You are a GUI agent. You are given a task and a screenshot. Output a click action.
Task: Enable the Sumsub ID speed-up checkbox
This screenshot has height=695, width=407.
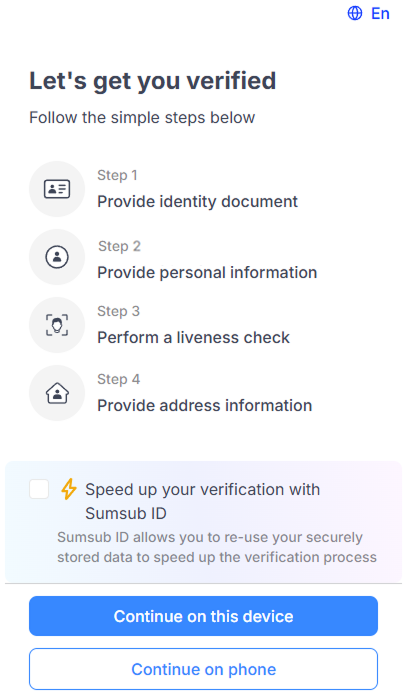pyautogui.click(x=39, y=489)
